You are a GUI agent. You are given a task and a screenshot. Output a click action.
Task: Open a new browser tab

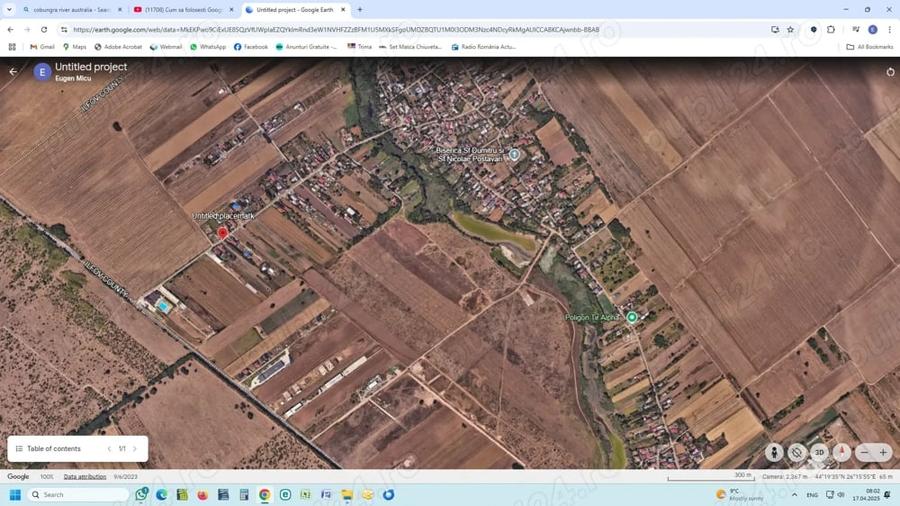coord(360,10)
